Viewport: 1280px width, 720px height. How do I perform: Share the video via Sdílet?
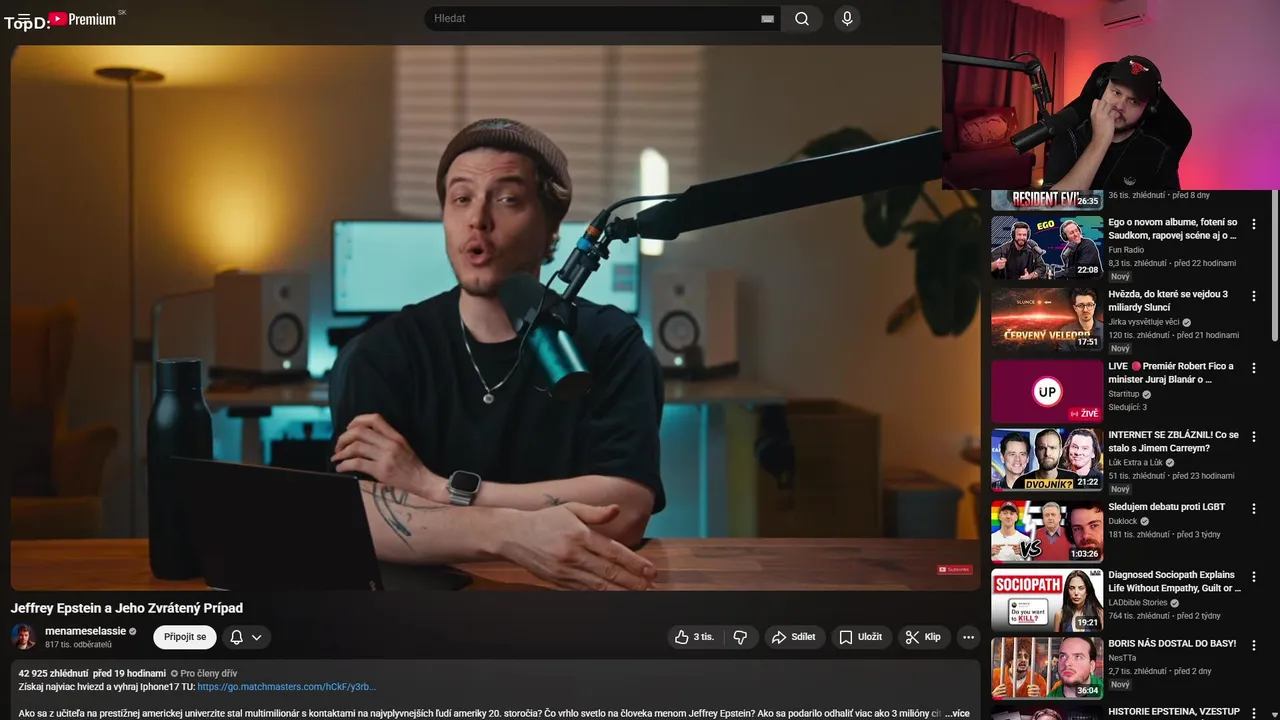(x=794, y=637)
